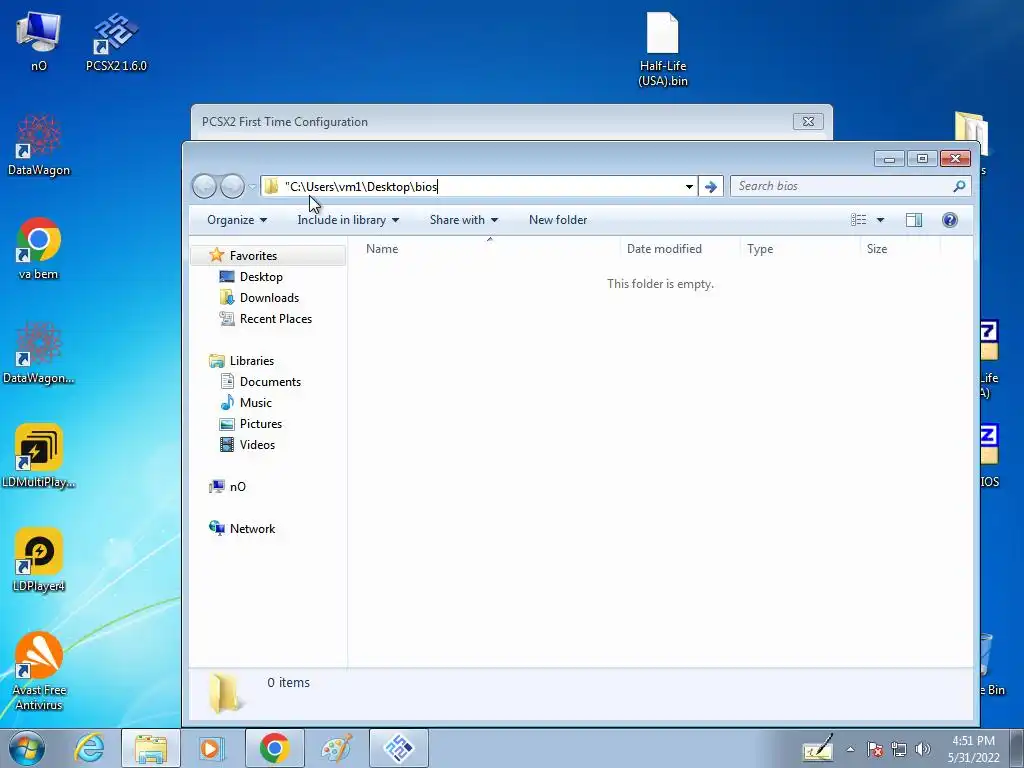Maximize the Explorer bios window
The width and height of the screenshot is (1024, 768).
(x=922, y=159)
